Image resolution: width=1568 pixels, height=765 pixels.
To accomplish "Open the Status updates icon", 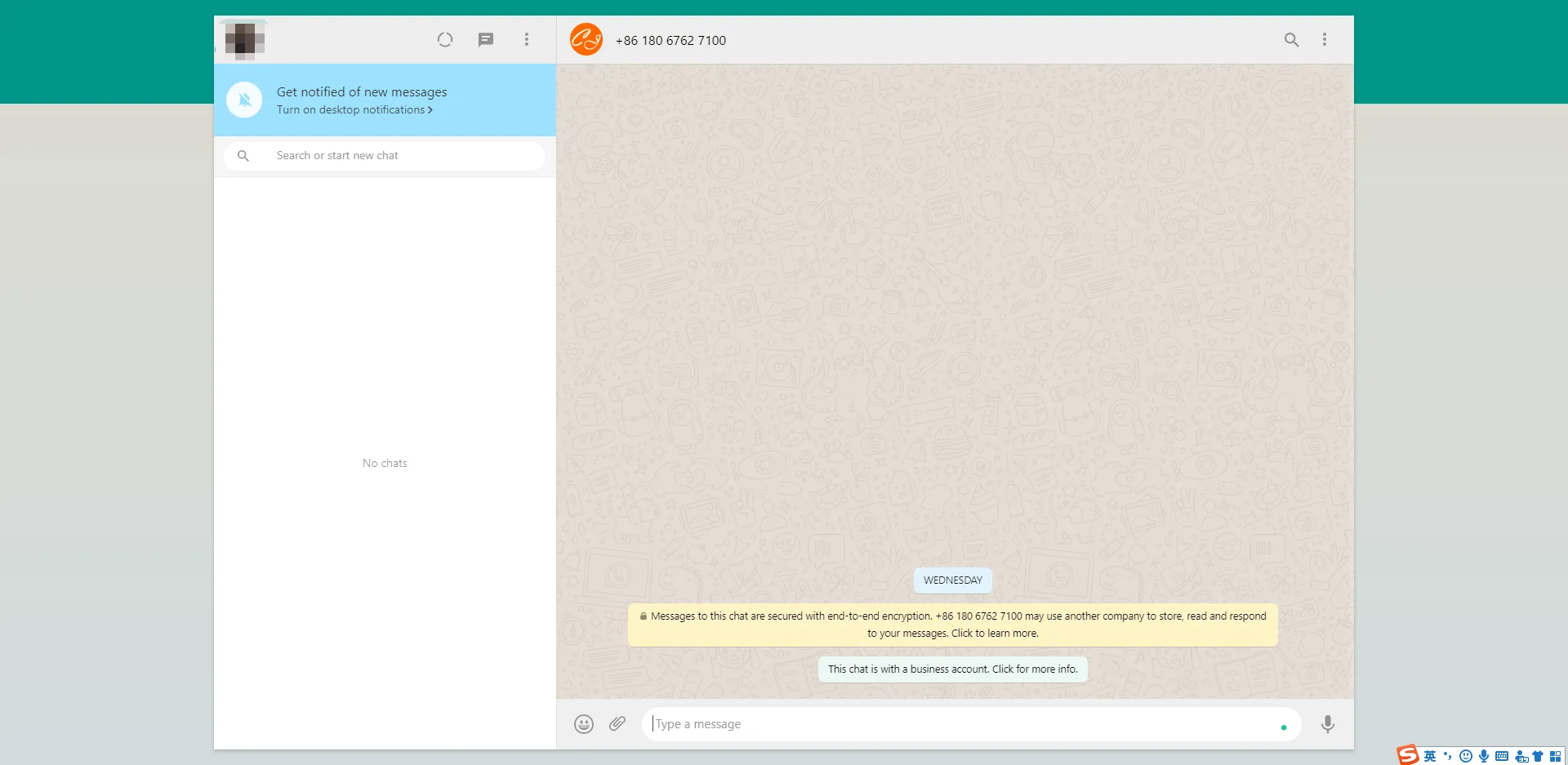I will [444, 40].
